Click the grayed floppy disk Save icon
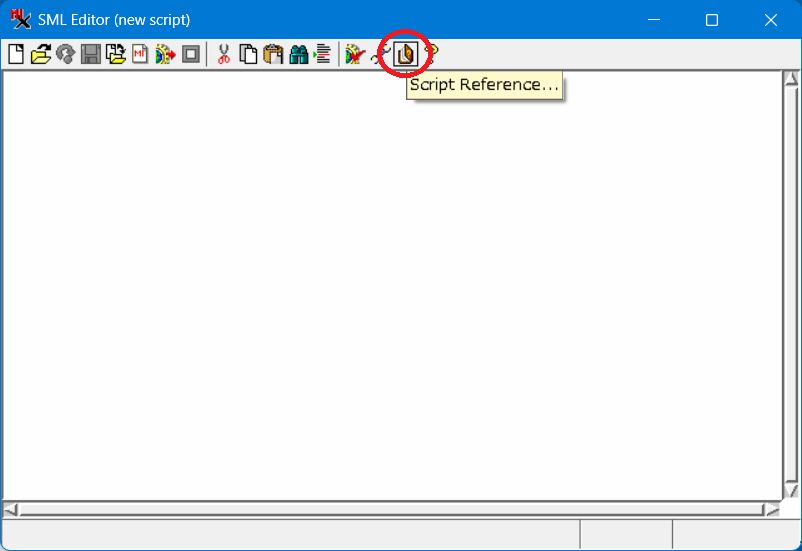 click(x=91, y=54)
